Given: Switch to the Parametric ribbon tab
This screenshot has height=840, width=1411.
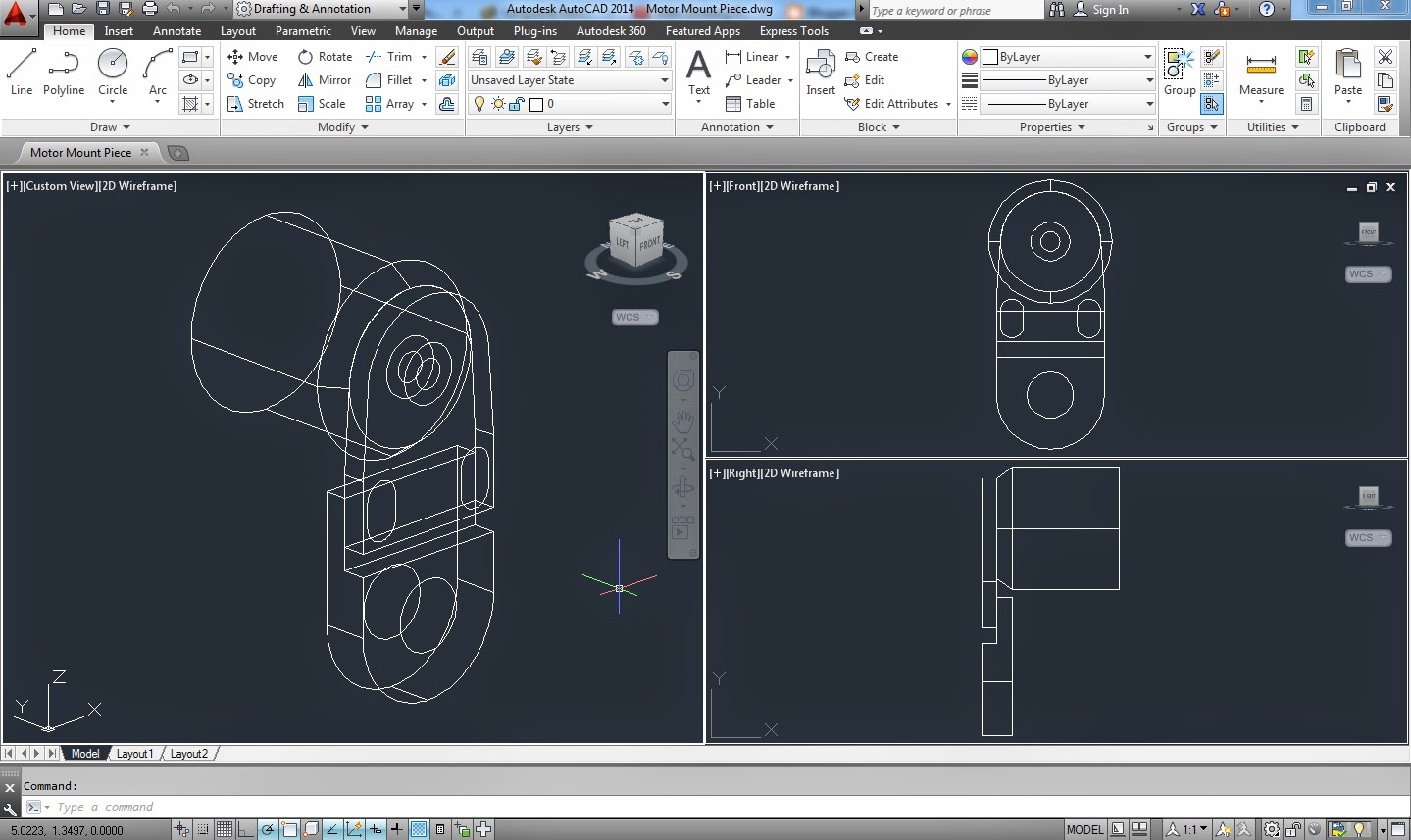Looking at the screenshot, I should click(x=303, y=30).
